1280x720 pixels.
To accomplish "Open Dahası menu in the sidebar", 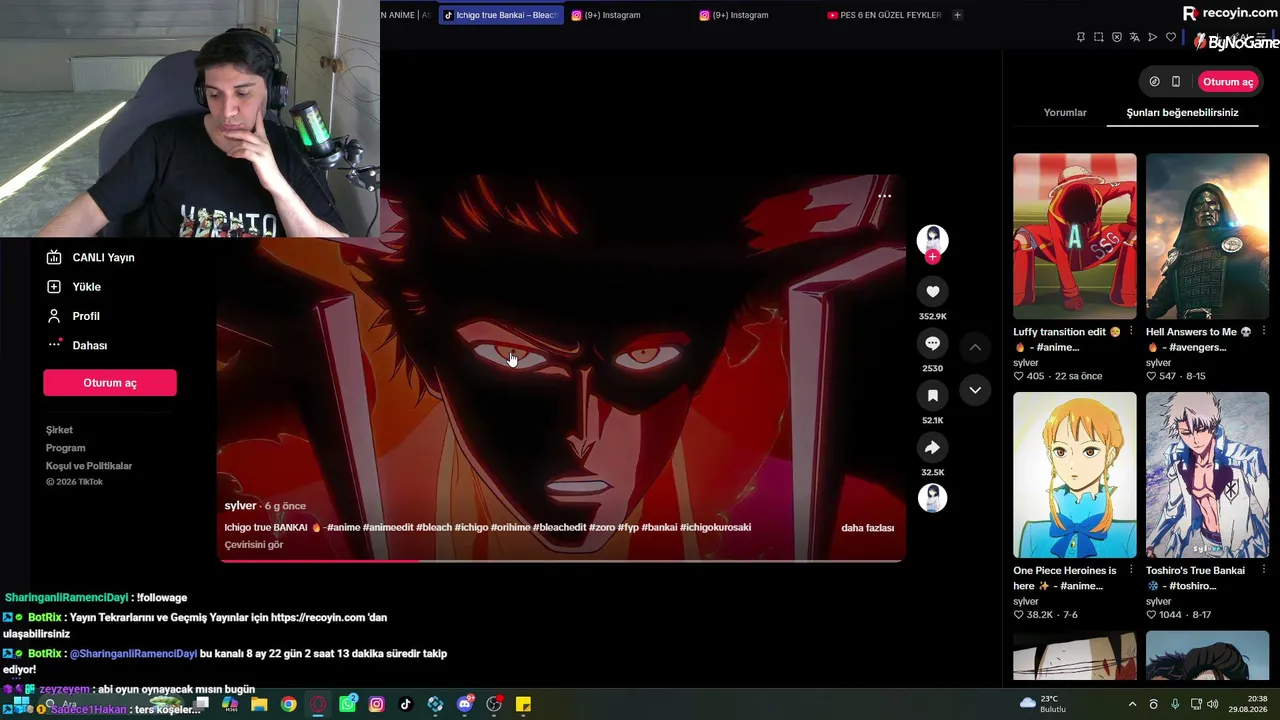I will 77,345.
